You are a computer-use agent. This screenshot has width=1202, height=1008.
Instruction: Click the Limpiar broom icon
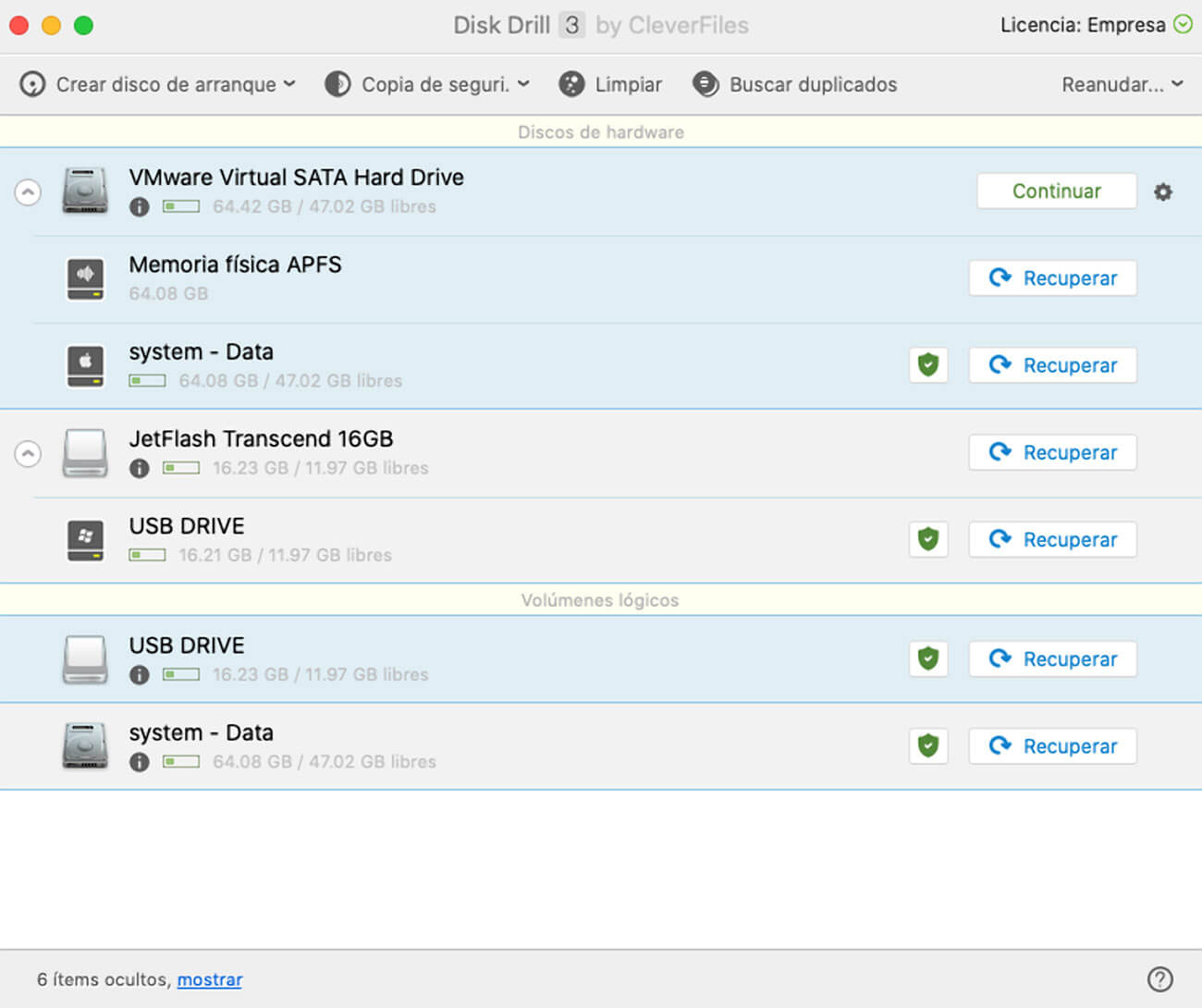(x=571, y=84)
